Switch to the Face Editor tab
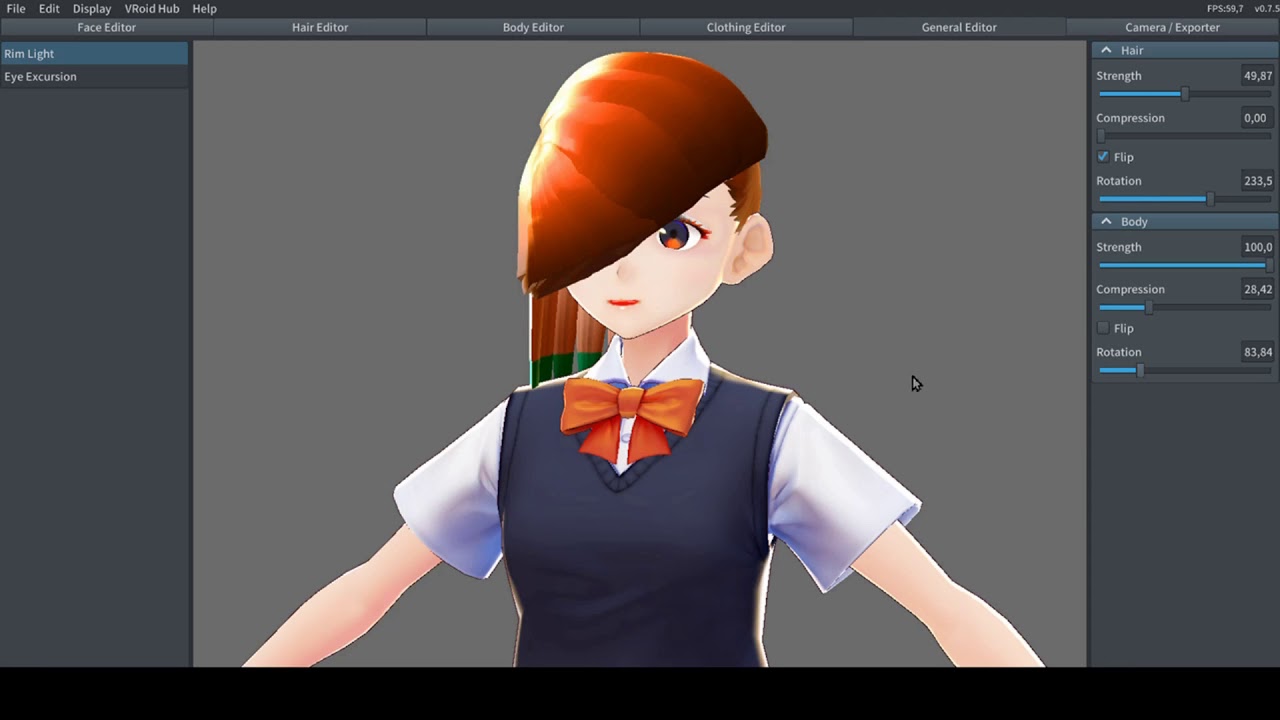Viewport: 1280px width, 720px height. click(106, 27)
